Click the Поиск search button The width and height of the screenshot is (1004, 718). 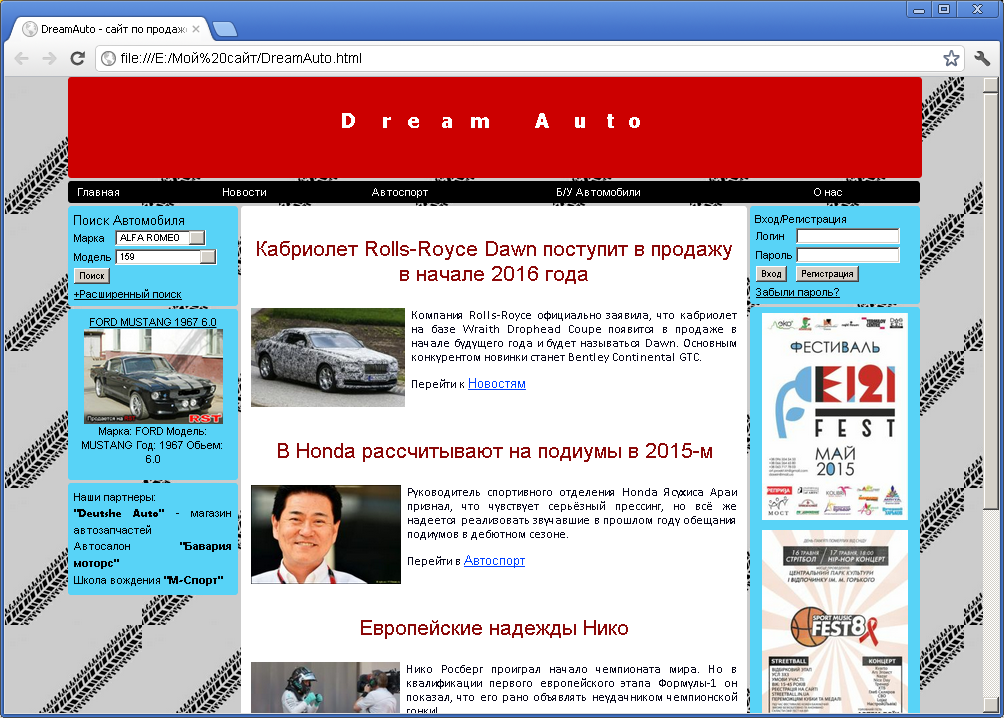[92, 275]
